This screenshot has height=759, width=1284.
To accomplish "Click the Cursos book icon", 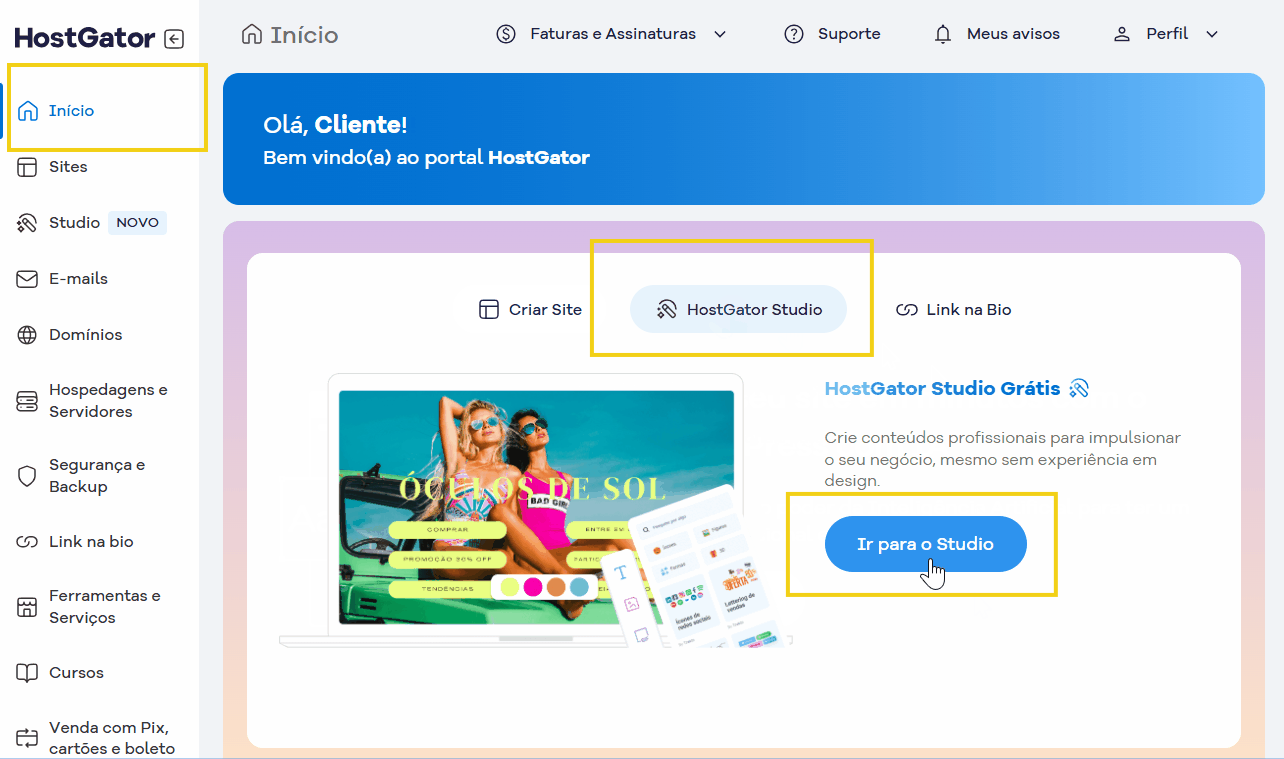I will pos(28,673).
